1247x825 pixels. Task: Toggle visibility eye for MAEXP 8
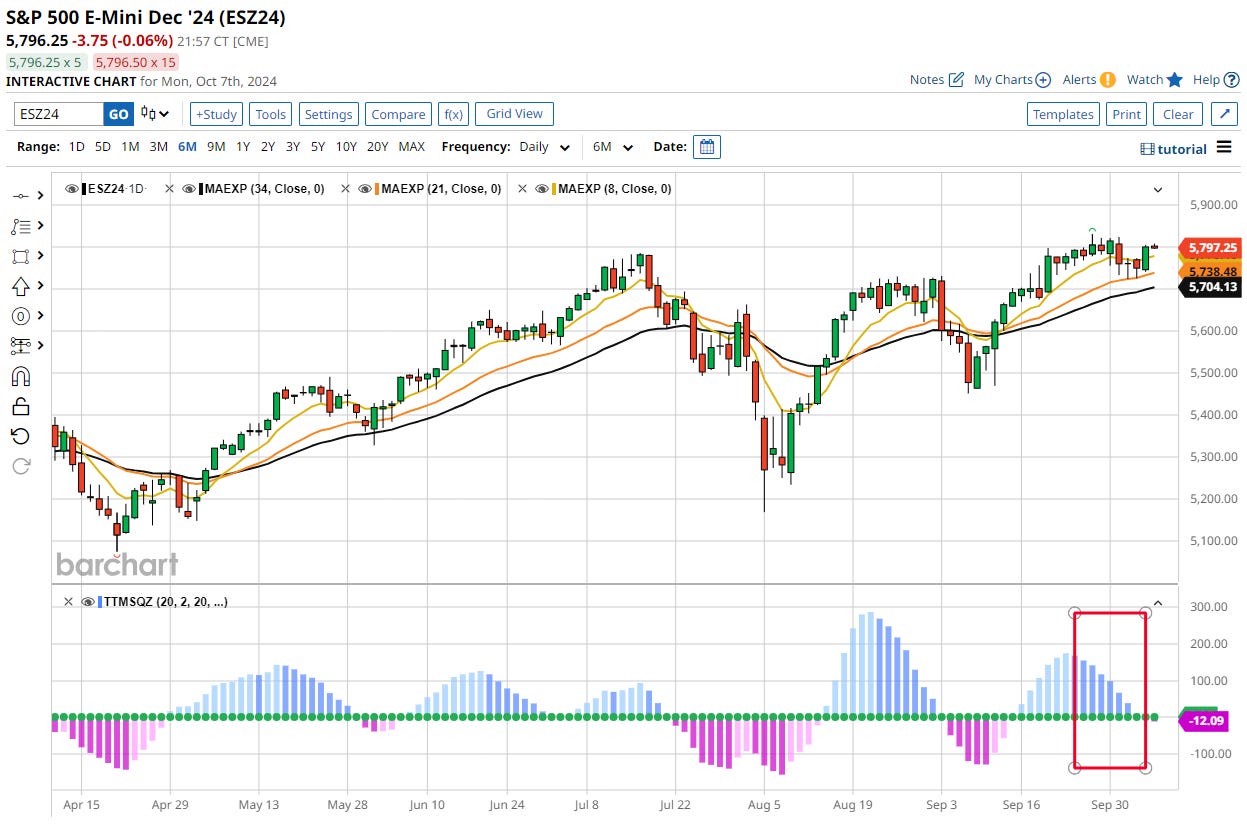point(542,188)
